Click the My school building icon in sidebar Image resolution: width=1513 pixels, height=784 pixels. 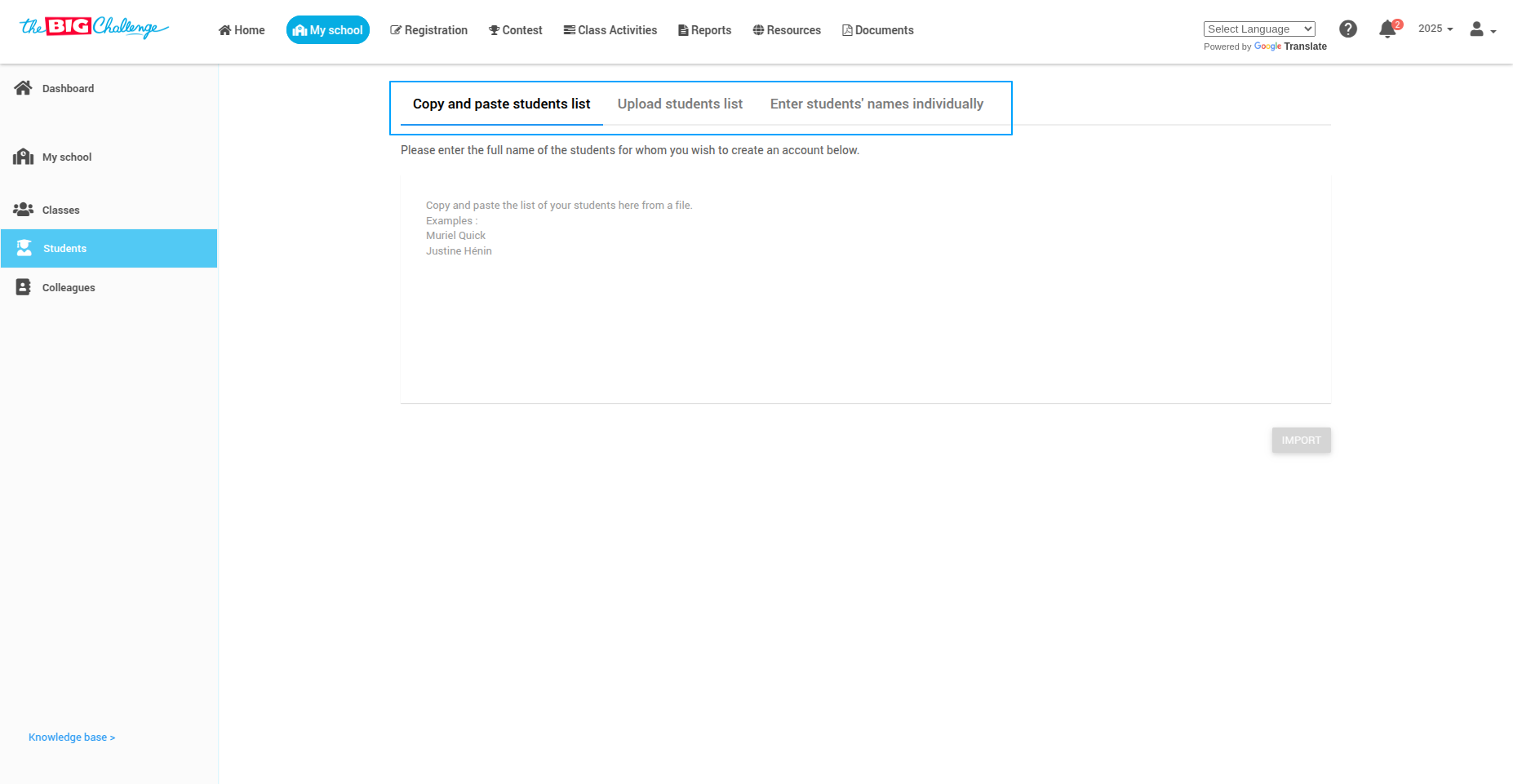pos(23,157)
